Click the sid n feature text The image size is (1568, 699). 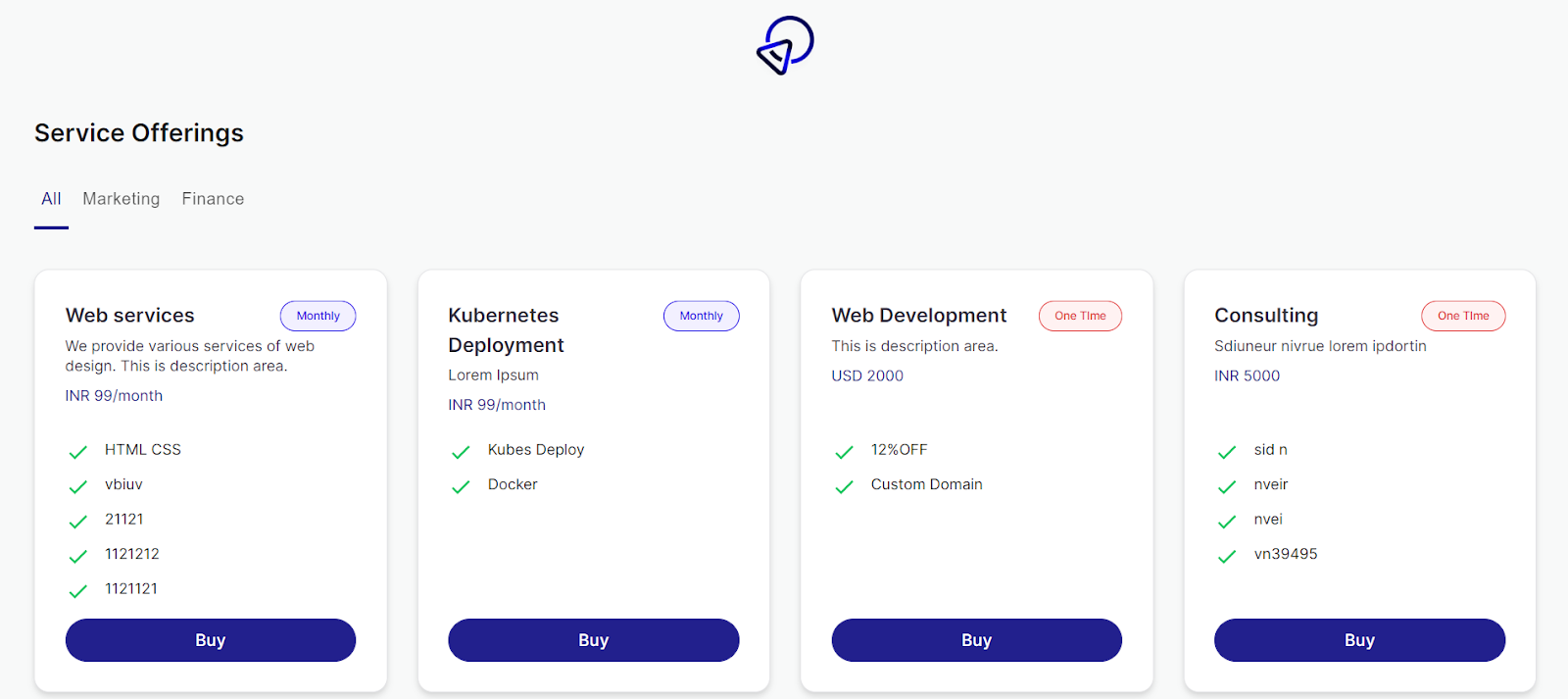tap(1271, 450)
